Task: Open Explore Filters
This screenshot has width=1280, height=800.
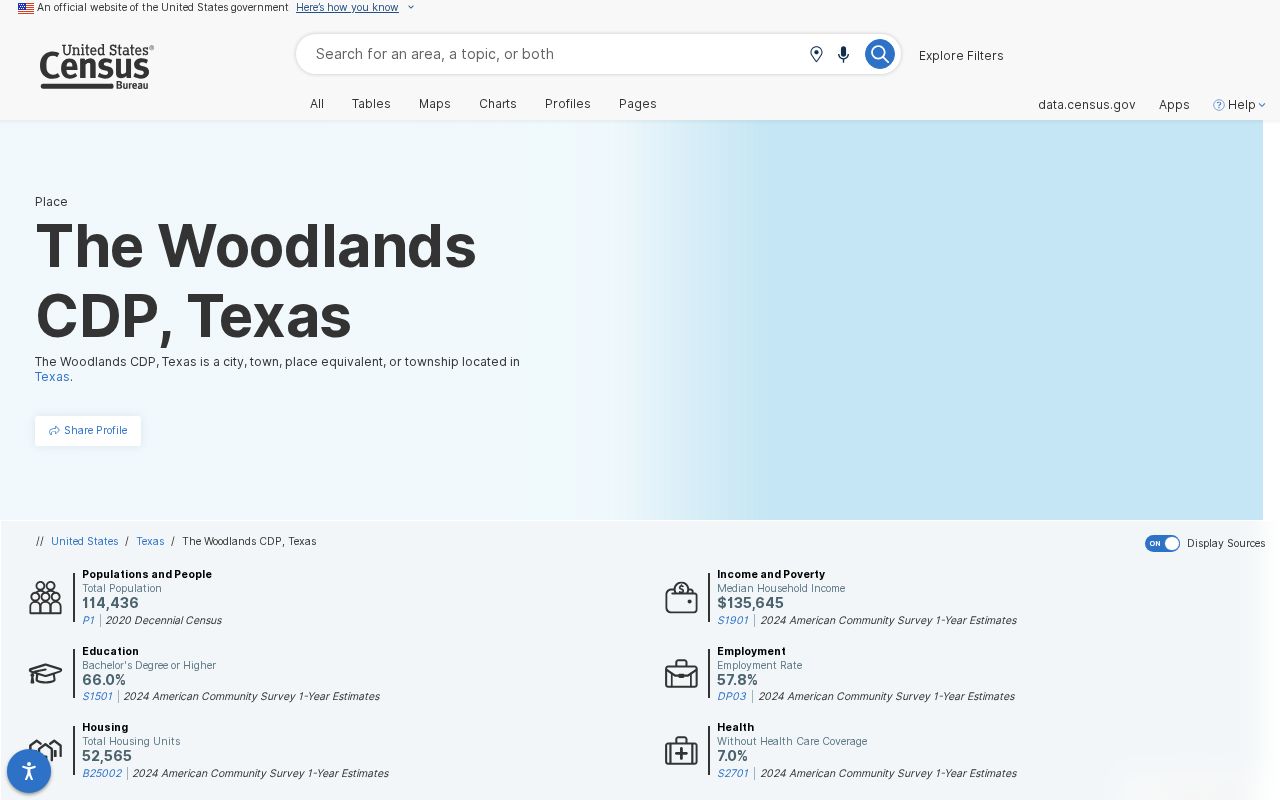Action: [x=961, y=56]
